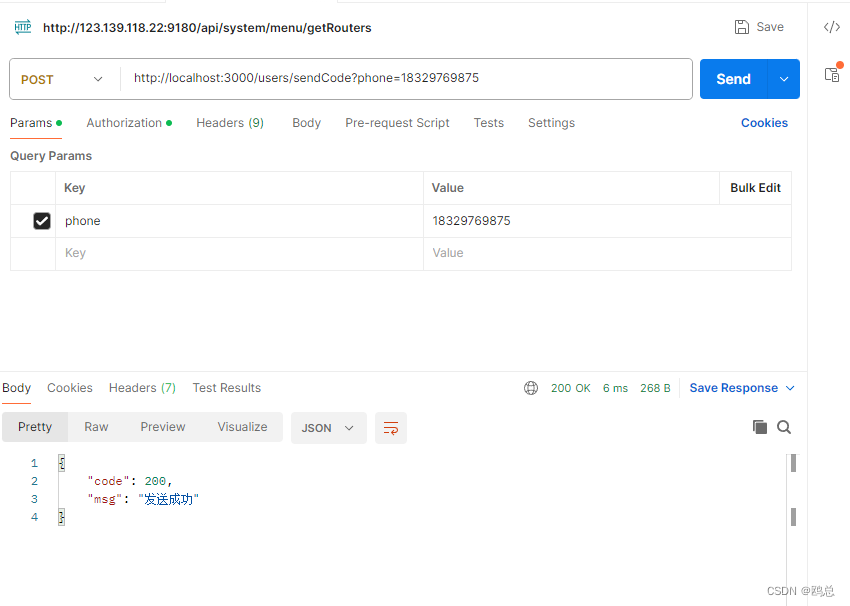
Task: Click the Query Params heading
Action: pos(51,156)
